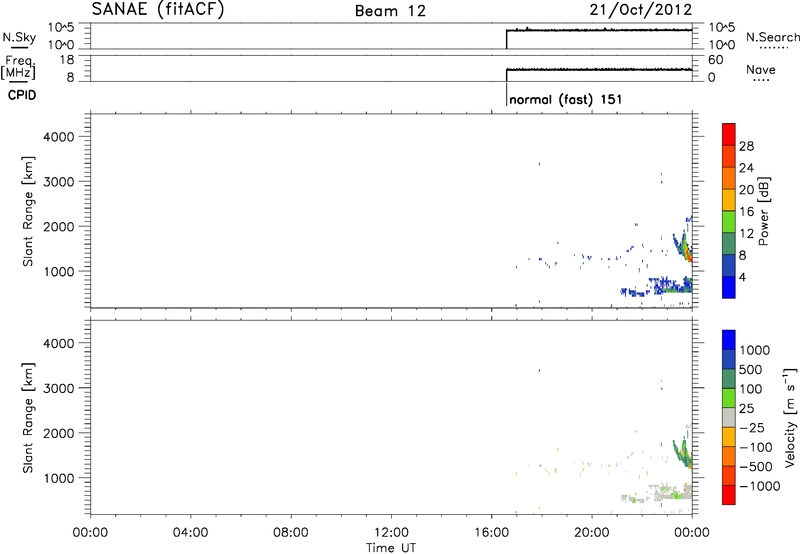Click the sky noise trace in N.Sky panel

[x=599, y=30]
